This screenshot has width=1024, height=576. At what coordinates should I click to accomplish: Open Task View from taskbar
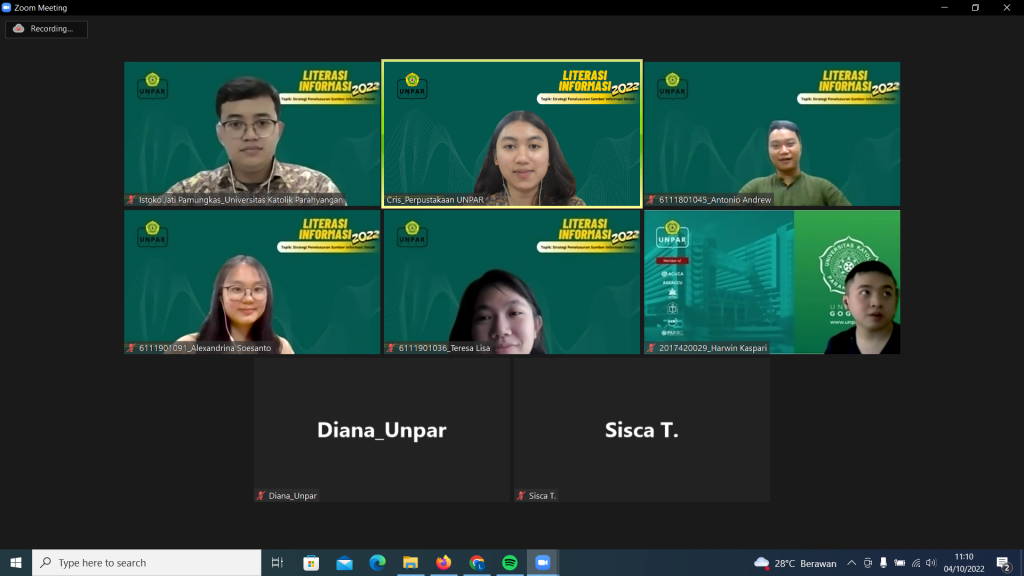[278, 563]
